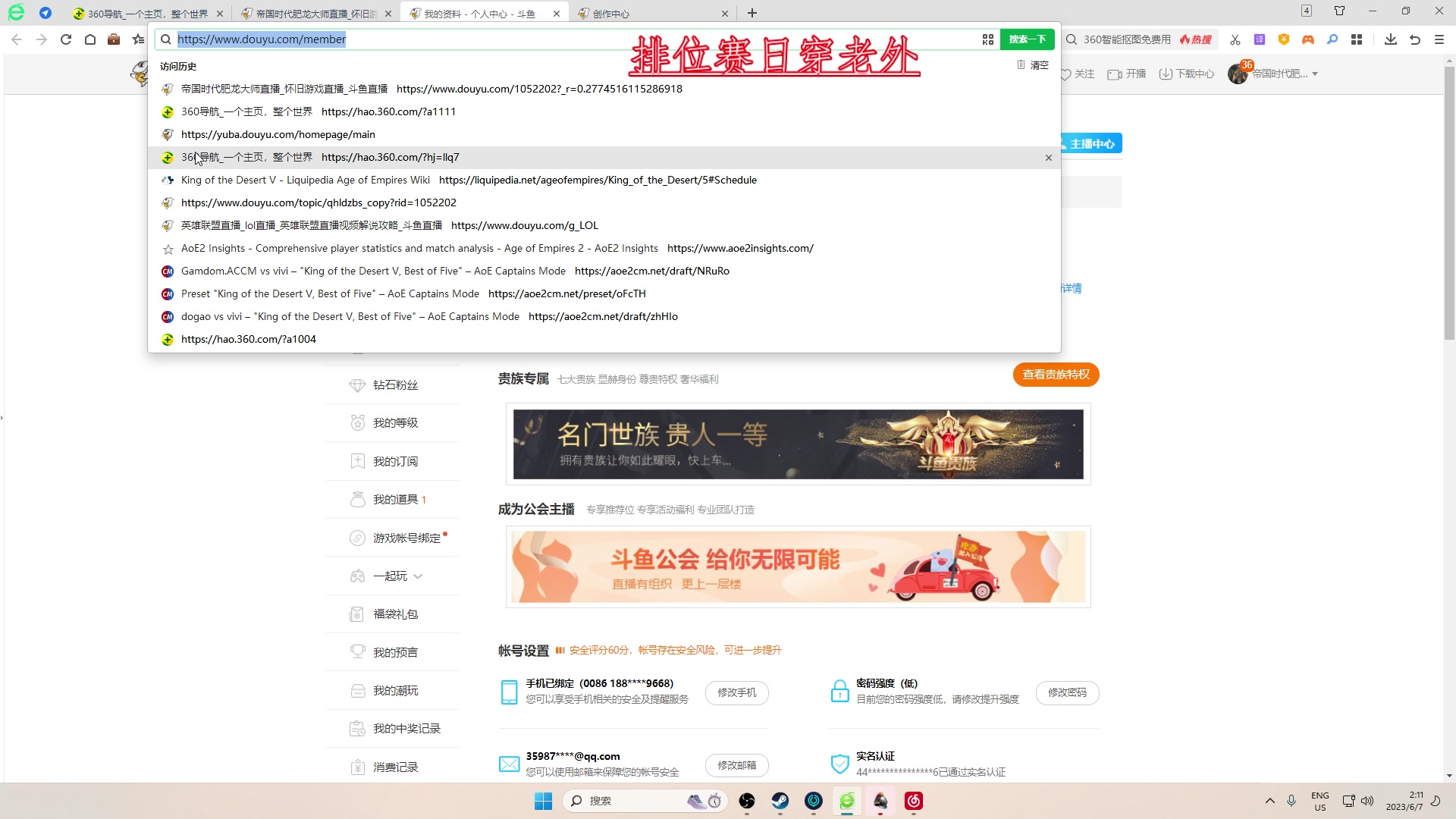Click the undo closed-tab arrow icon
Viewport: 1456px width, 819px height.
point(1415,39)
